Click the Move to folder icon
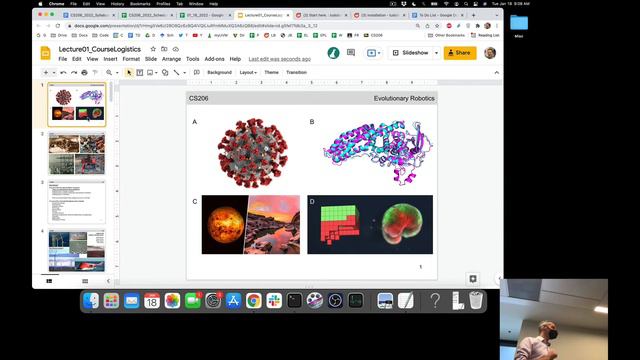 coord(164,49)
